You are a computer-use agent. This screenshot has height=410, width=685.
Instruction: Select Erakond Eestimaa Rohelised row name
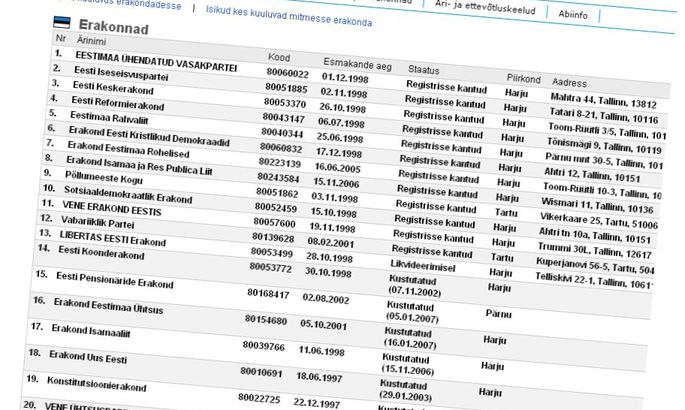pyautogui.click(x=128, y=149)
